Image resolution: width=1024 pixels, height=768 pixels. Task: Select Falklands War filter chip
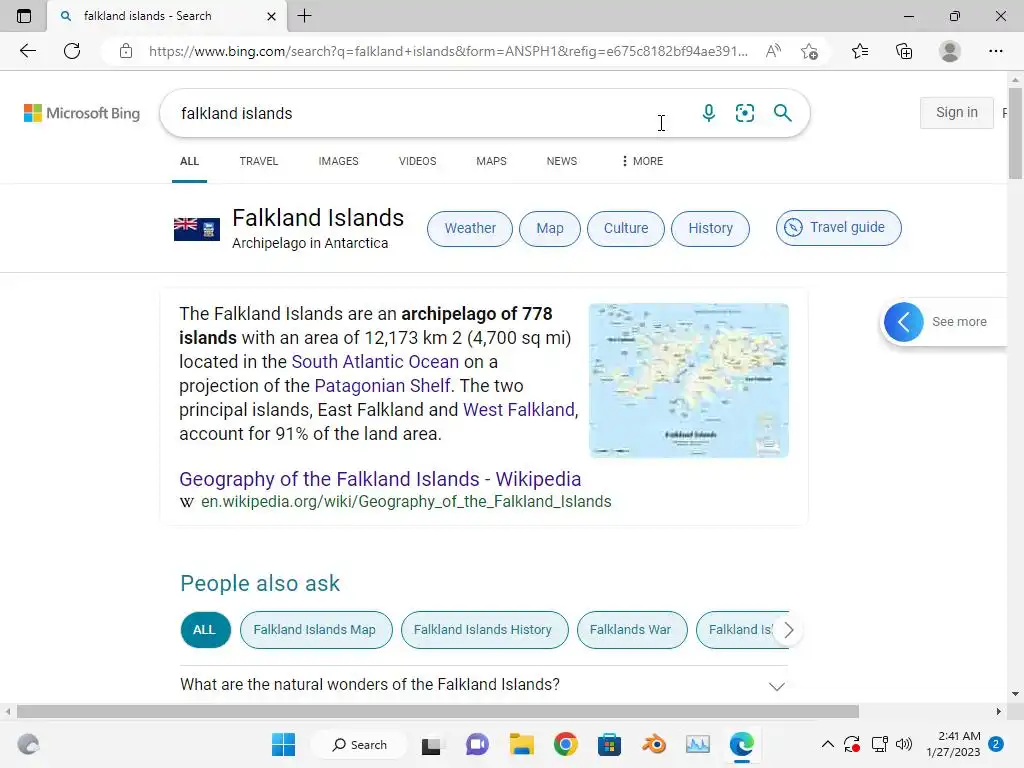pyautogui.click(x=632, y=630)
